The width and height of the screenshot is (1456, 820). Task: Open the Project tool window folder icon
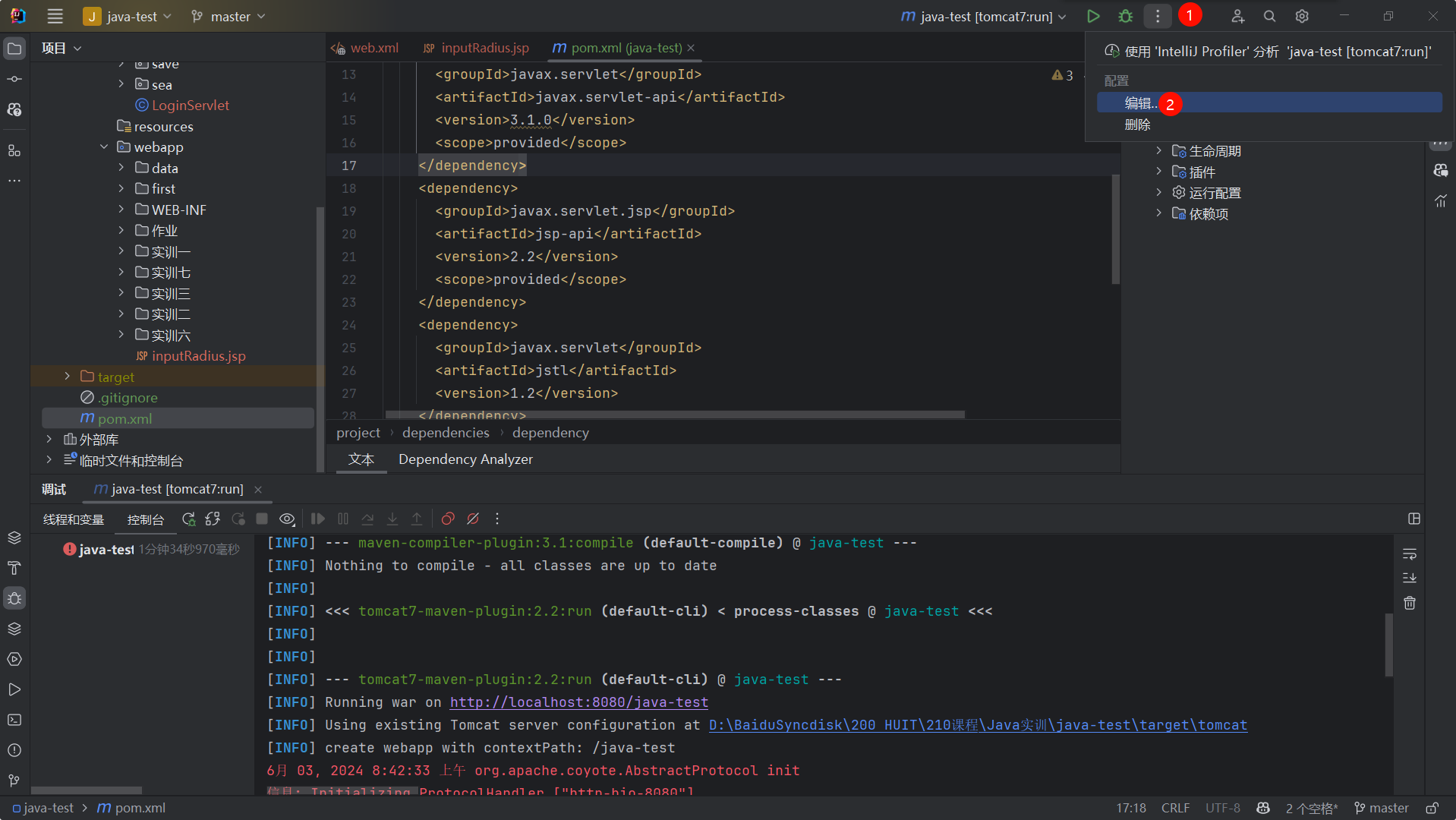click(x=14, y=48)
